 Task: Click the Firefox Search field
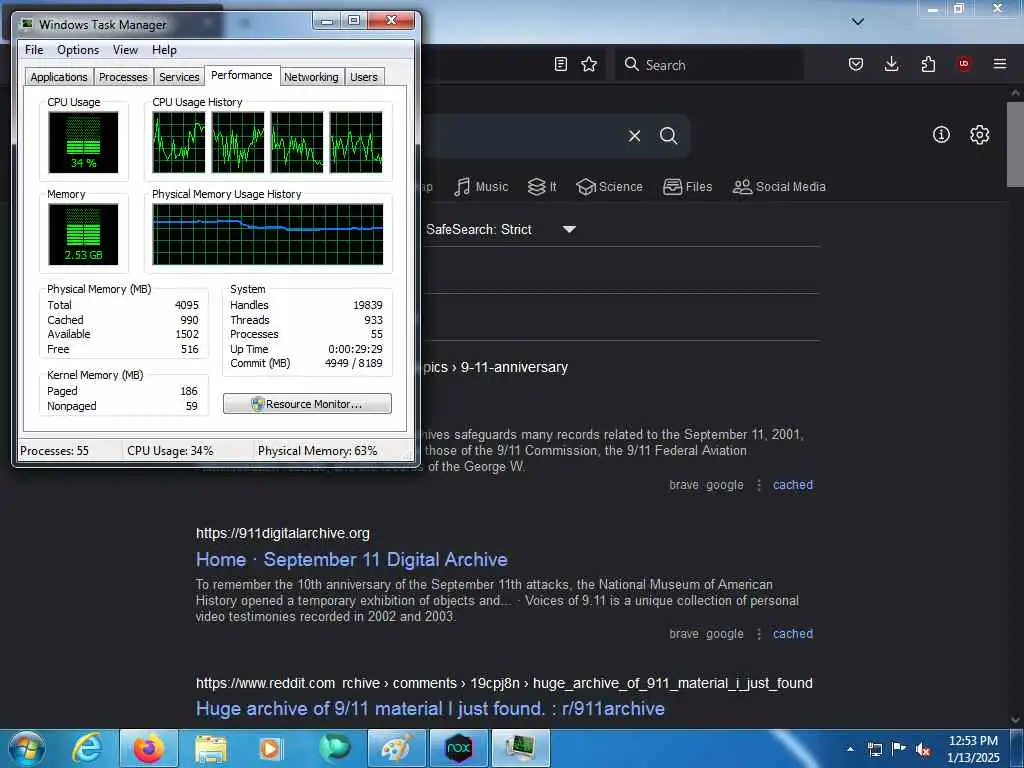[x=709, y=65]
